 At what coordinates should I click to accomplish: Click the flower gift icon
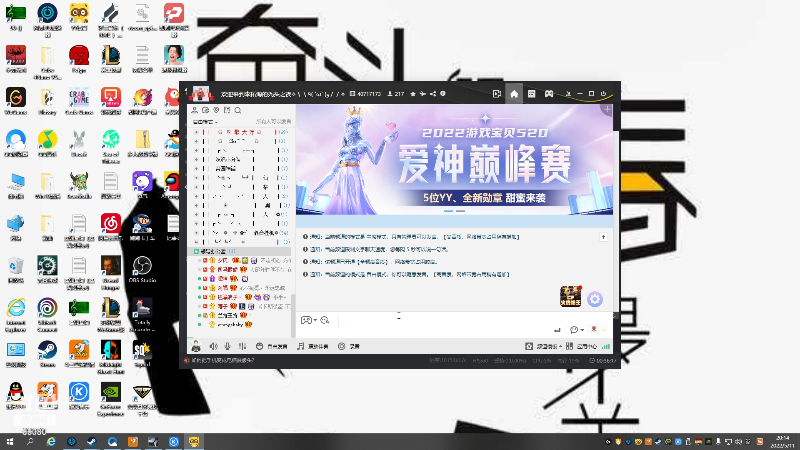[x=594, y=329]
